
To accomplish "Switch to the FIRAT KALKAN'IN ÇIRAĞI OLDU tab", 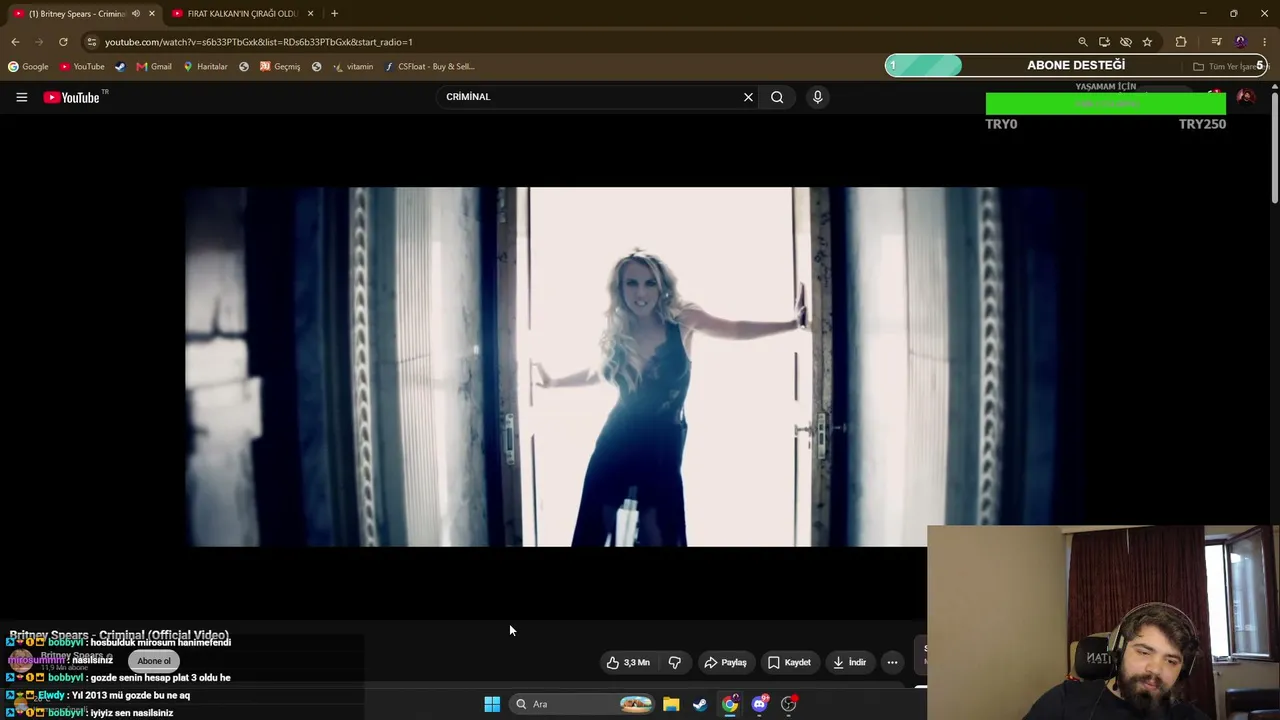I will pyautogui.click(x=241, y=13).
